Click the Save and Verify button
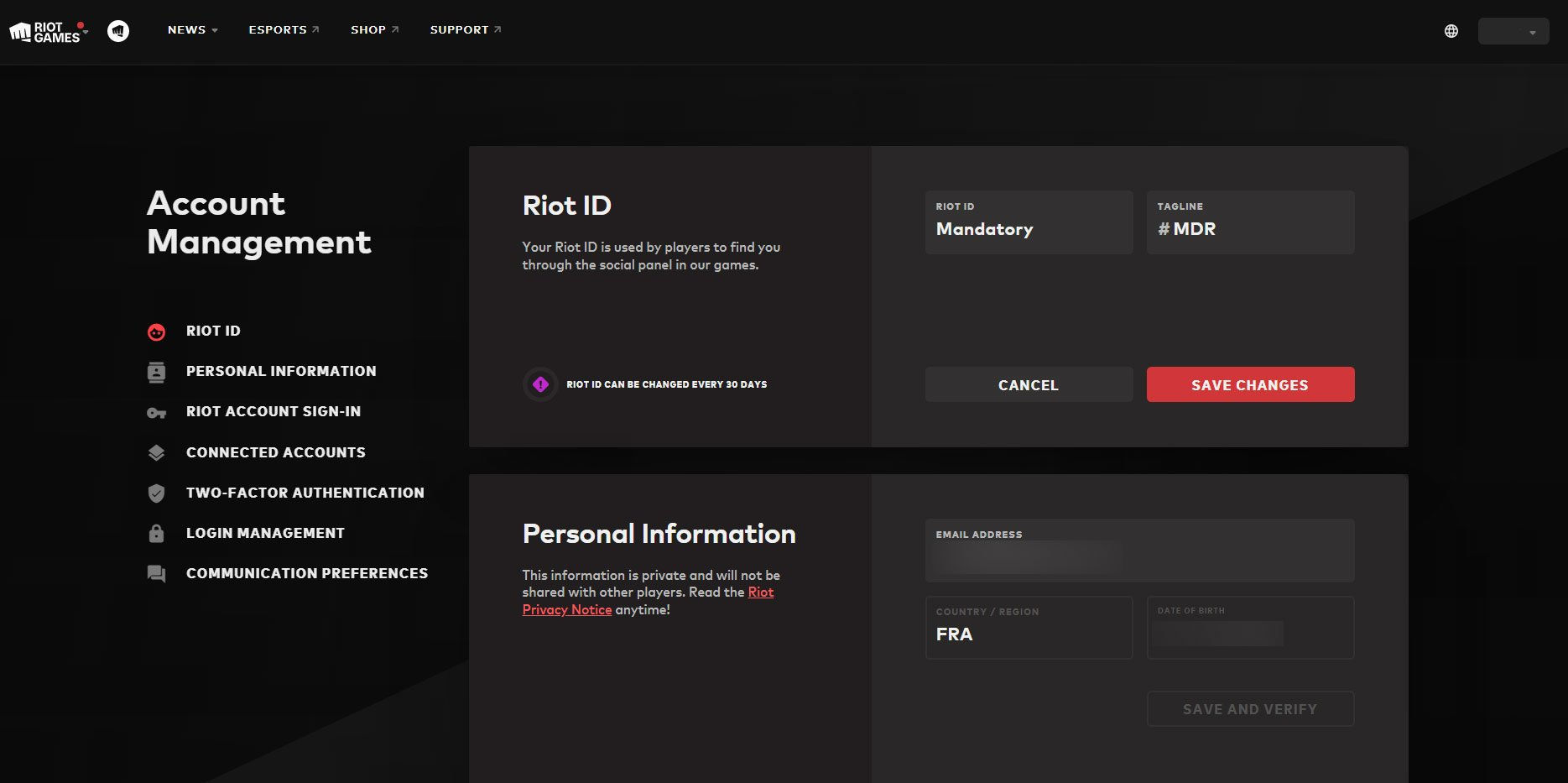The width and height of the screenshot is (1568, 783). 1250,709
